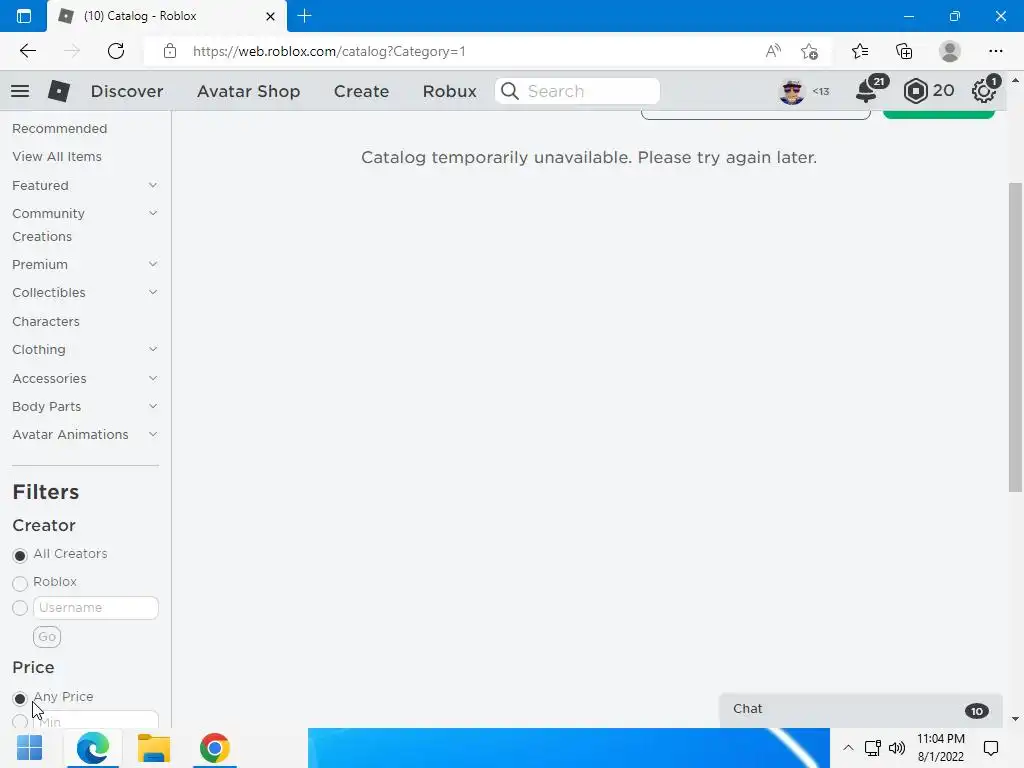
Task: Open the network icon in tray
Action: (872, 748)
